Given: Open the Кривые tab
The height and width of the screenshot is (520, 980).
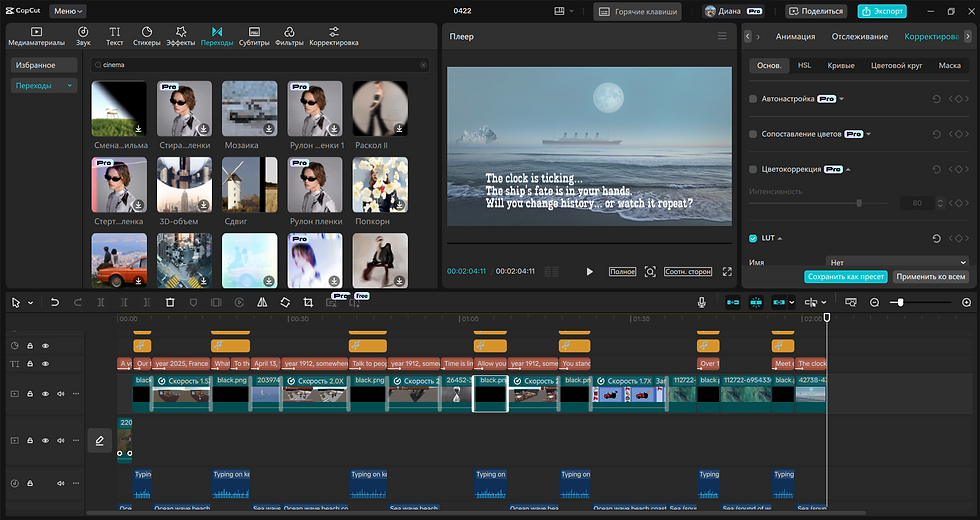Looking at the screenshot, I should [841, 65].
